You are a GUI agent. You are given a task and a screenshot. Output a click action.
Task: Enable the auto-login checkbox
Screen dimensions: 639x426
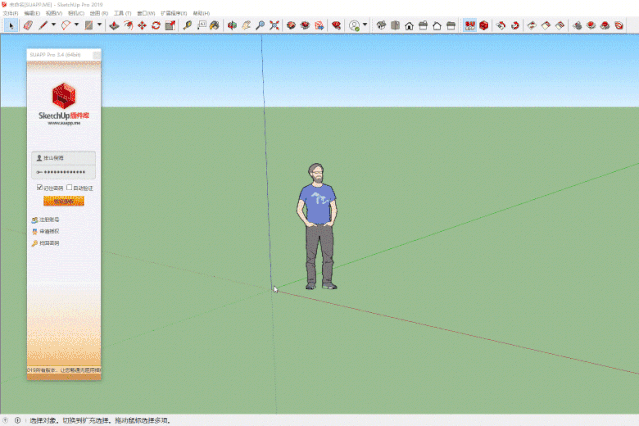pyautogui.click(x=69, y=187)
